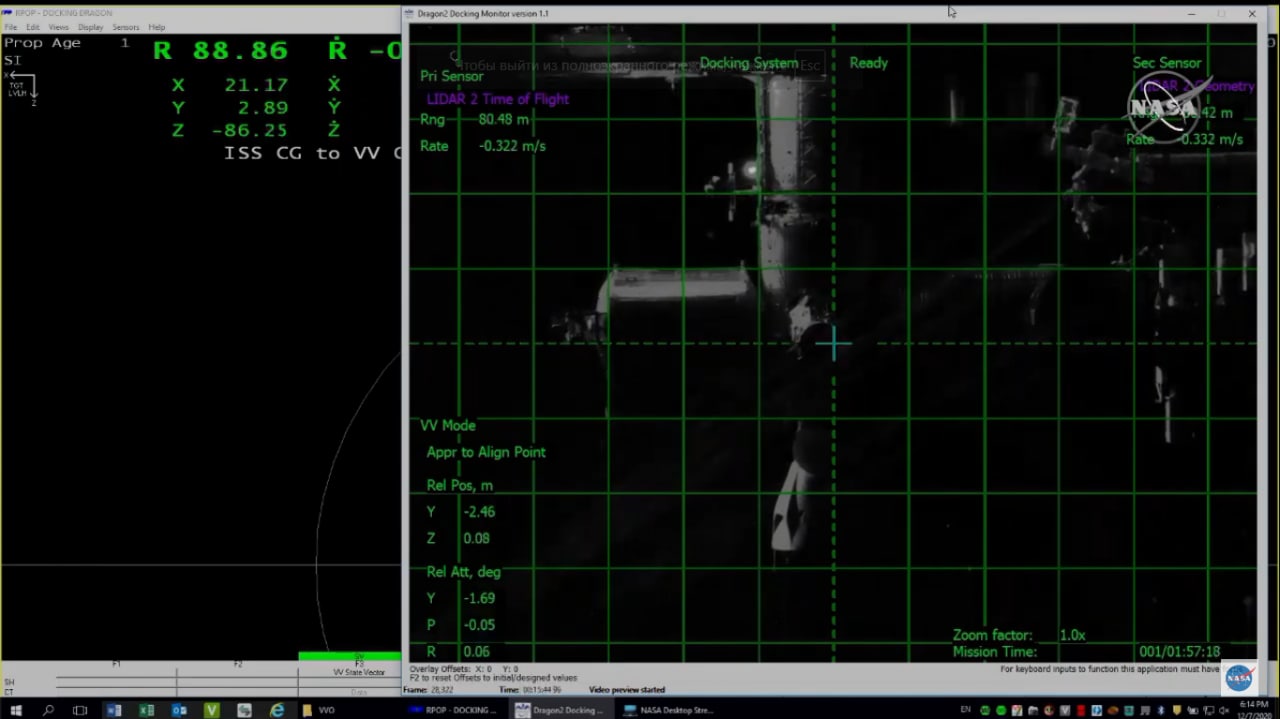Open the Display menu in RPOP window
The width and height of the screenshot is (1280, 719).
click(91, 27)
